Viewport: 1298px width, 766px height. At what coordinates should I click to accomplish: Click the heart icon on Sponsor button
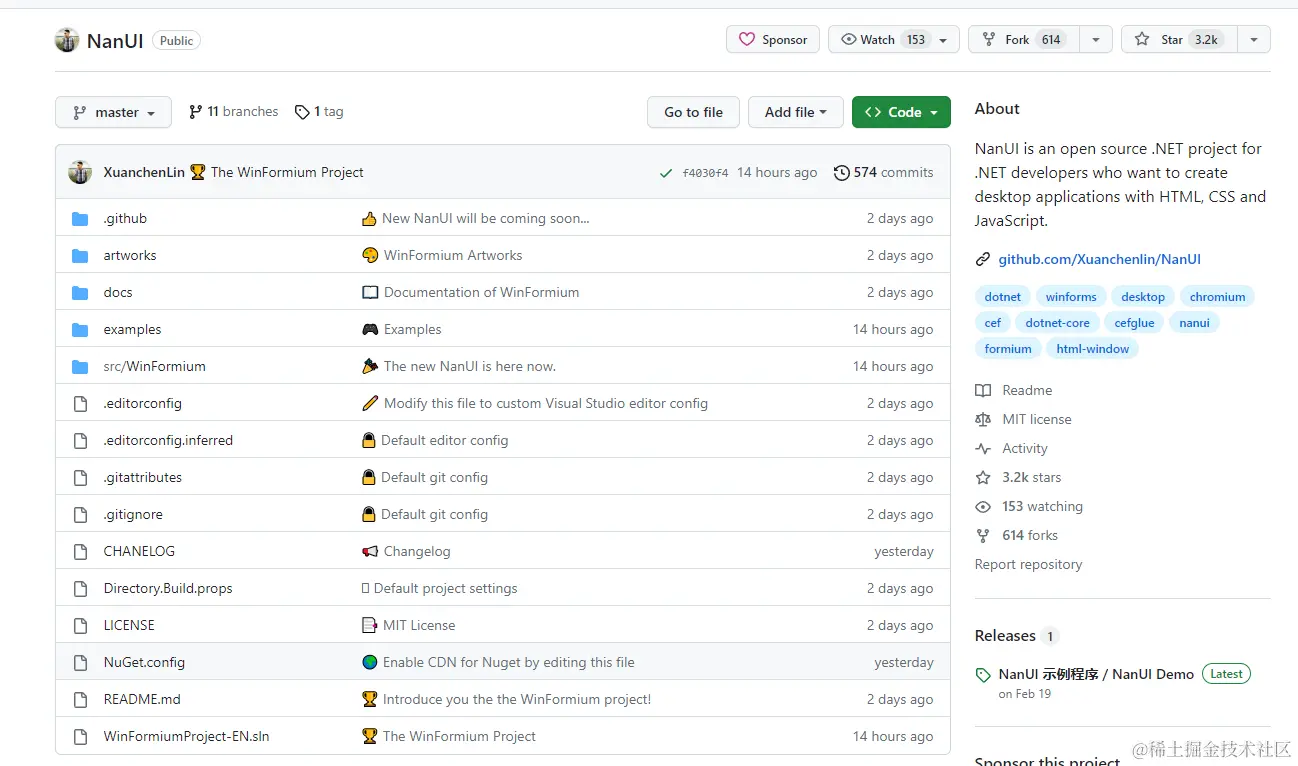(747, 39)
